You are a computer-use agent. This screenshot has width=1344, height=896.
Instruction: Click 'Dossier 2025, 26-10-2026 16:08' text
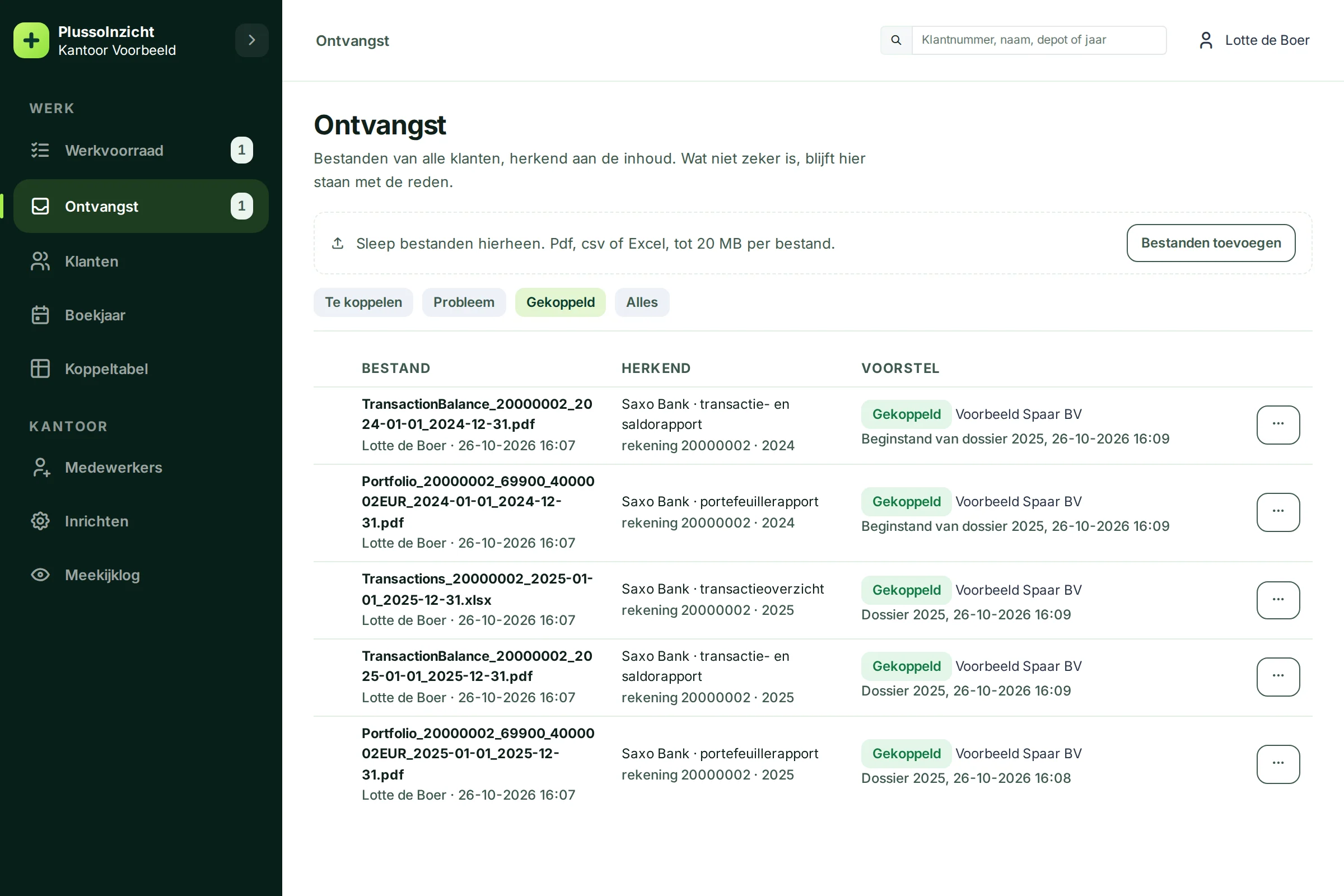[x=965, y=778]
